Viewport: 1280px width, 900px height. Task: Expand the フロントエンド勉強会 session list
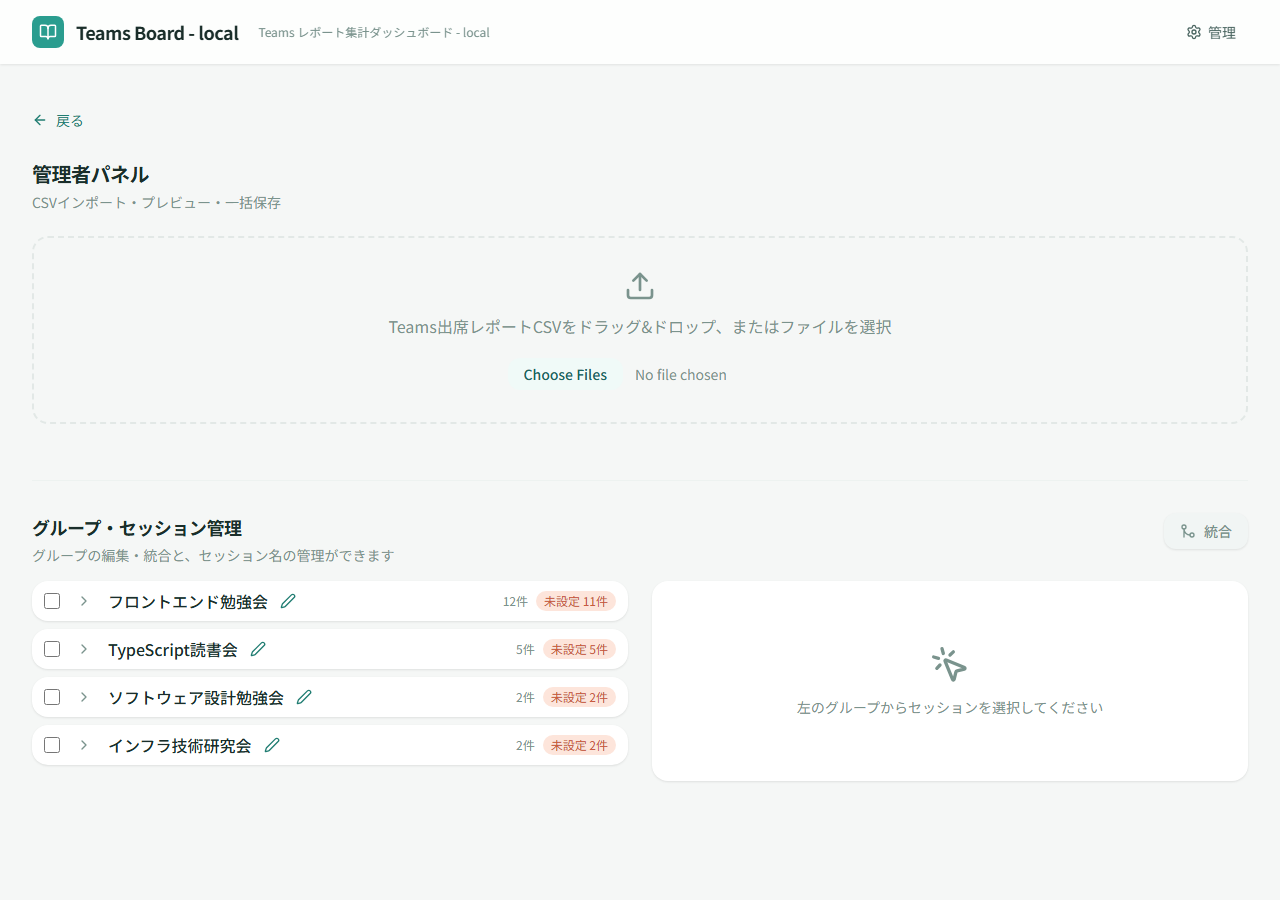[83, 601]
